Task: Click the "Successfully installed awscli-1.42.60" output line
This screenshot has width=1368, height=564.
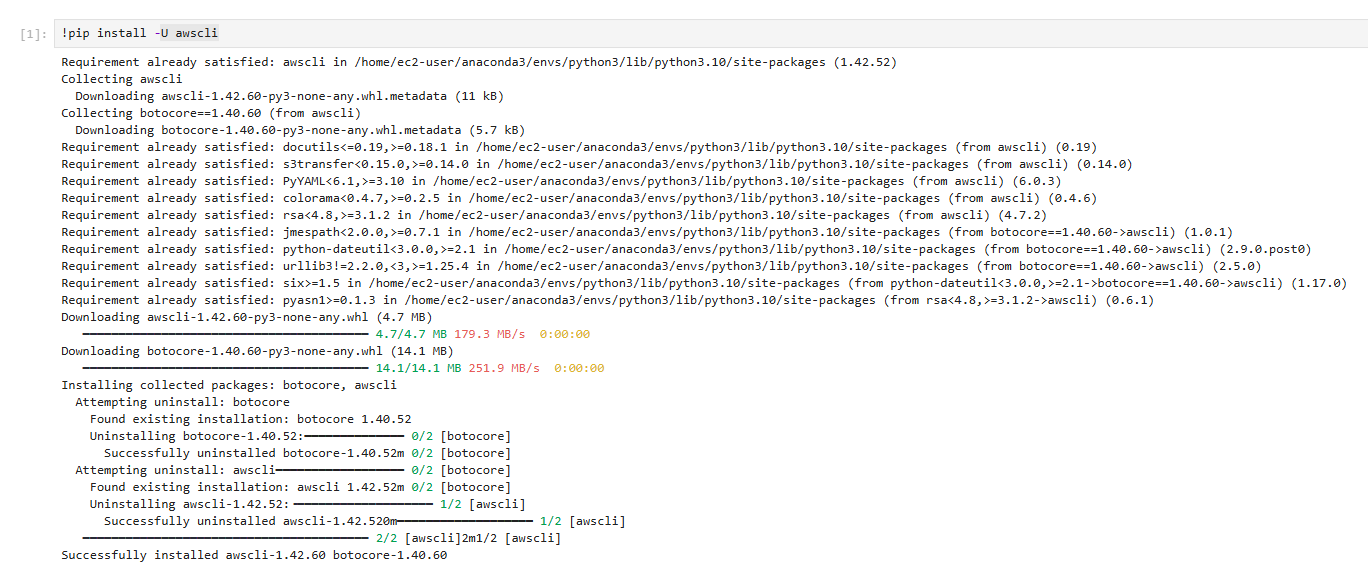Action: (x=254, y=555)
